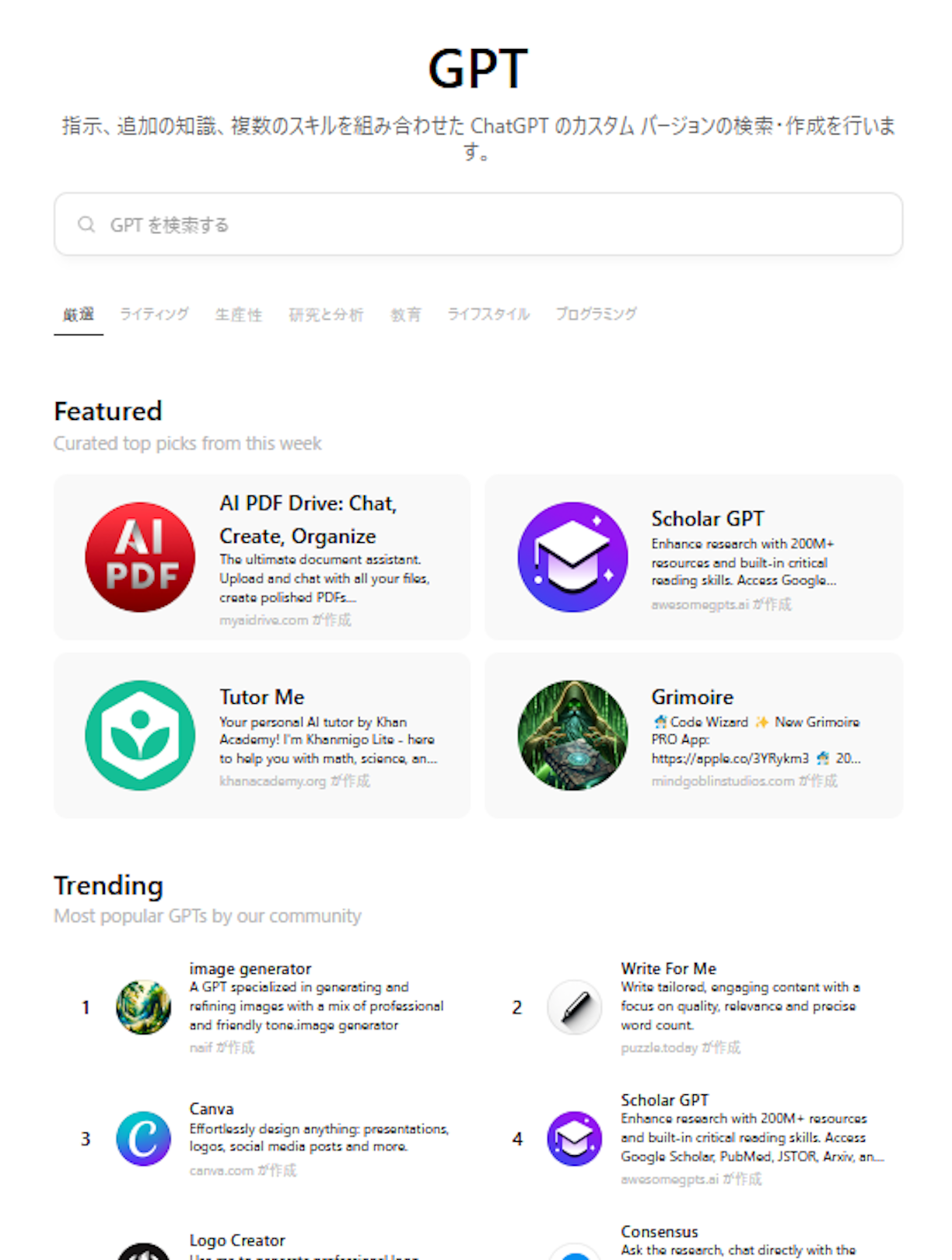Open the 生産性 tab

239,314
